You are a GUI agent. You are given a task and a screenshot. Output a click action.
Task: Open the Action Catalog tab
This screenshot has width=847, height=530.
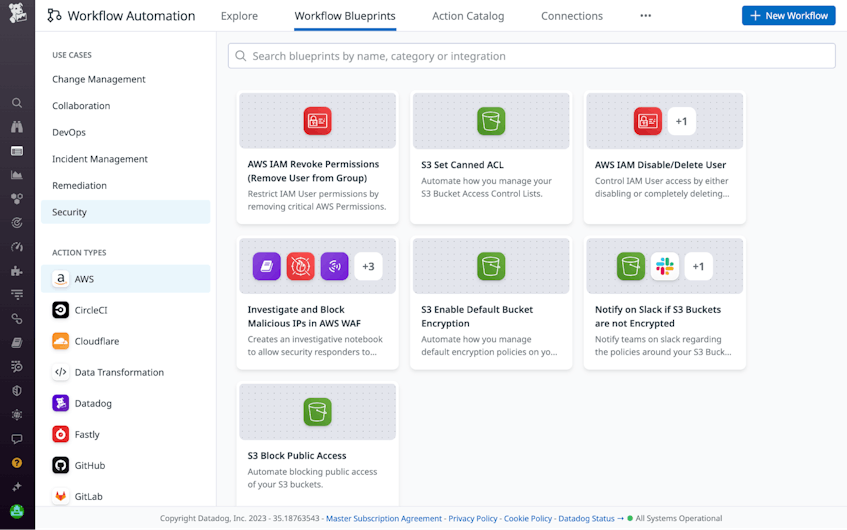[468, 16]
